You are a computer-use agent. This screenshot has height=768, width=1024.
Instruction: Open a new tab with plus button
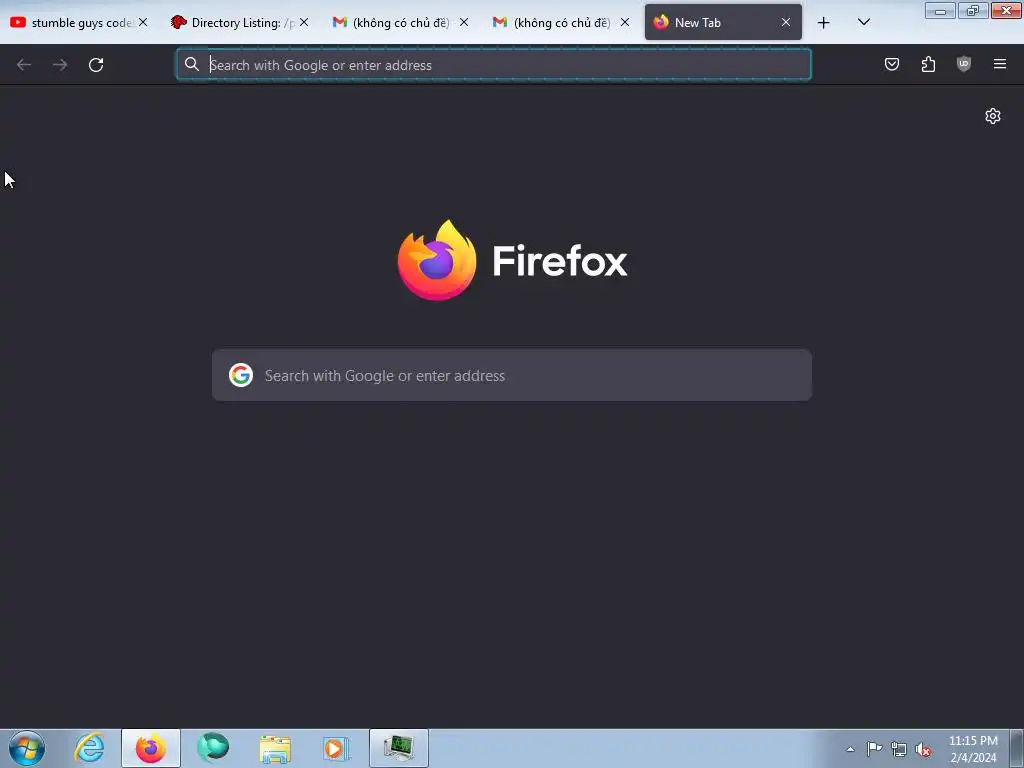point(824,22)
